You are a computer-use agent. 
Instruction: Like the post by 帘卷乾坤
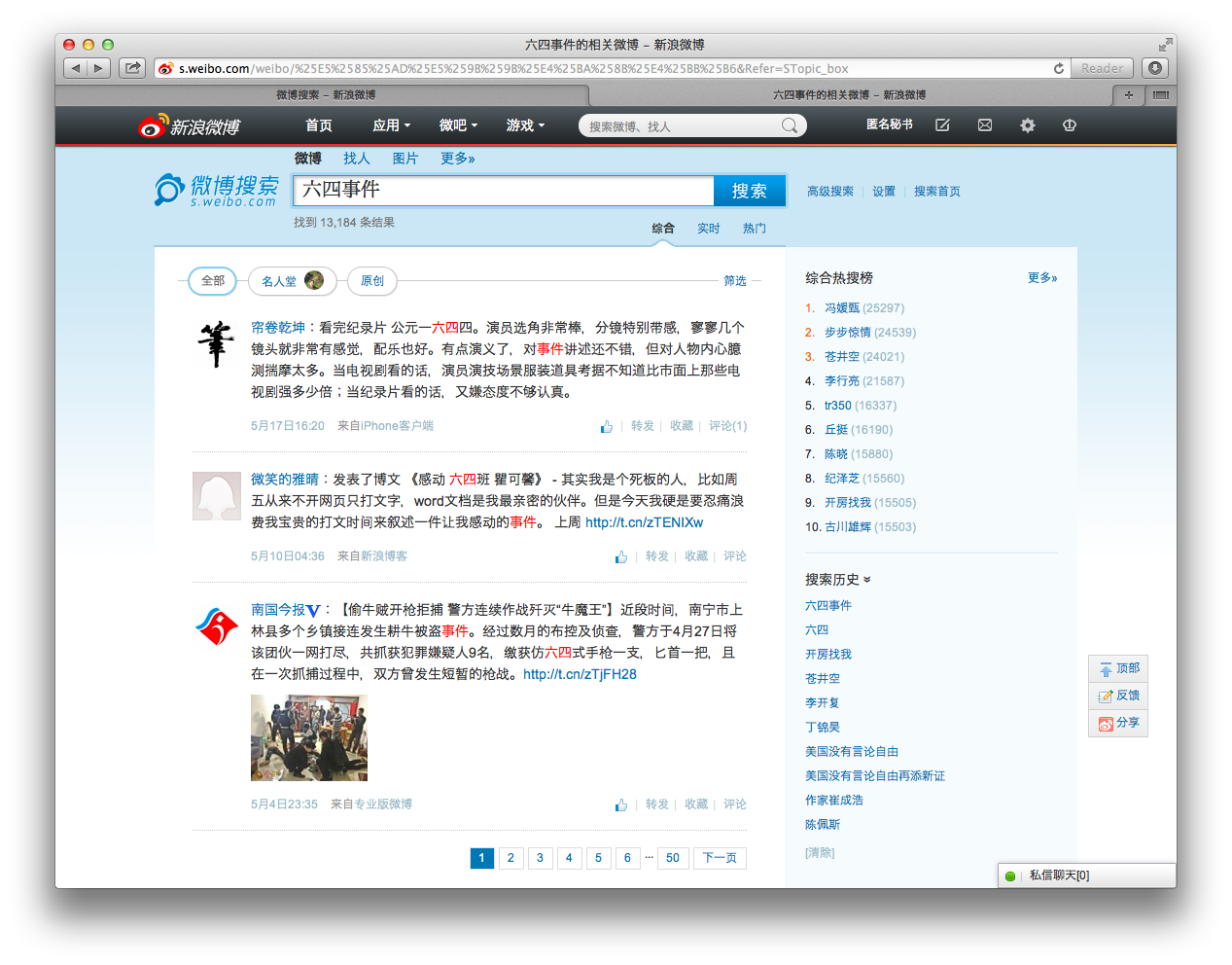click(x=607, y=426)
